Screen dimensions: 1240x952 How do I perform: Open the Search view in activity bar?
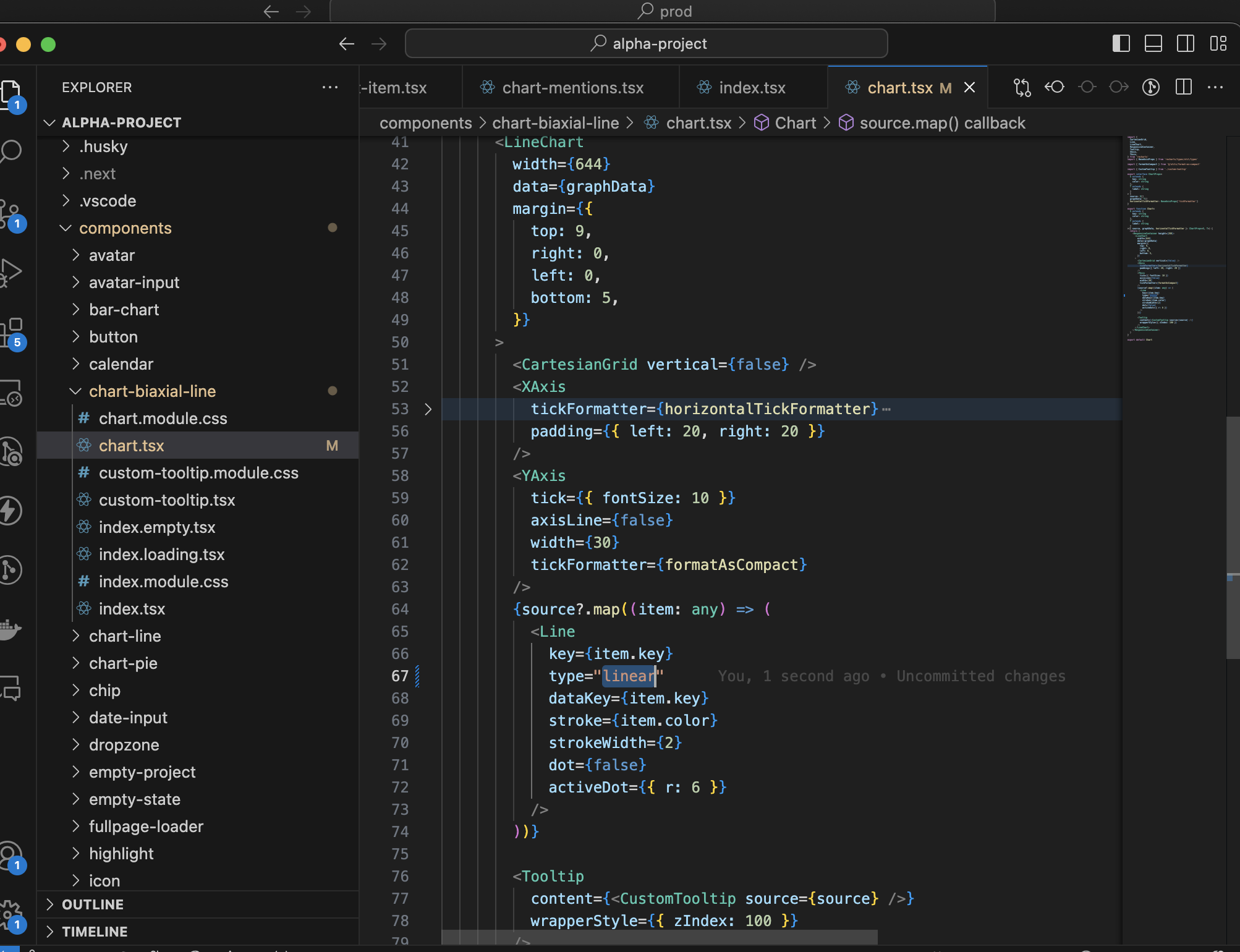click(11, 151)
